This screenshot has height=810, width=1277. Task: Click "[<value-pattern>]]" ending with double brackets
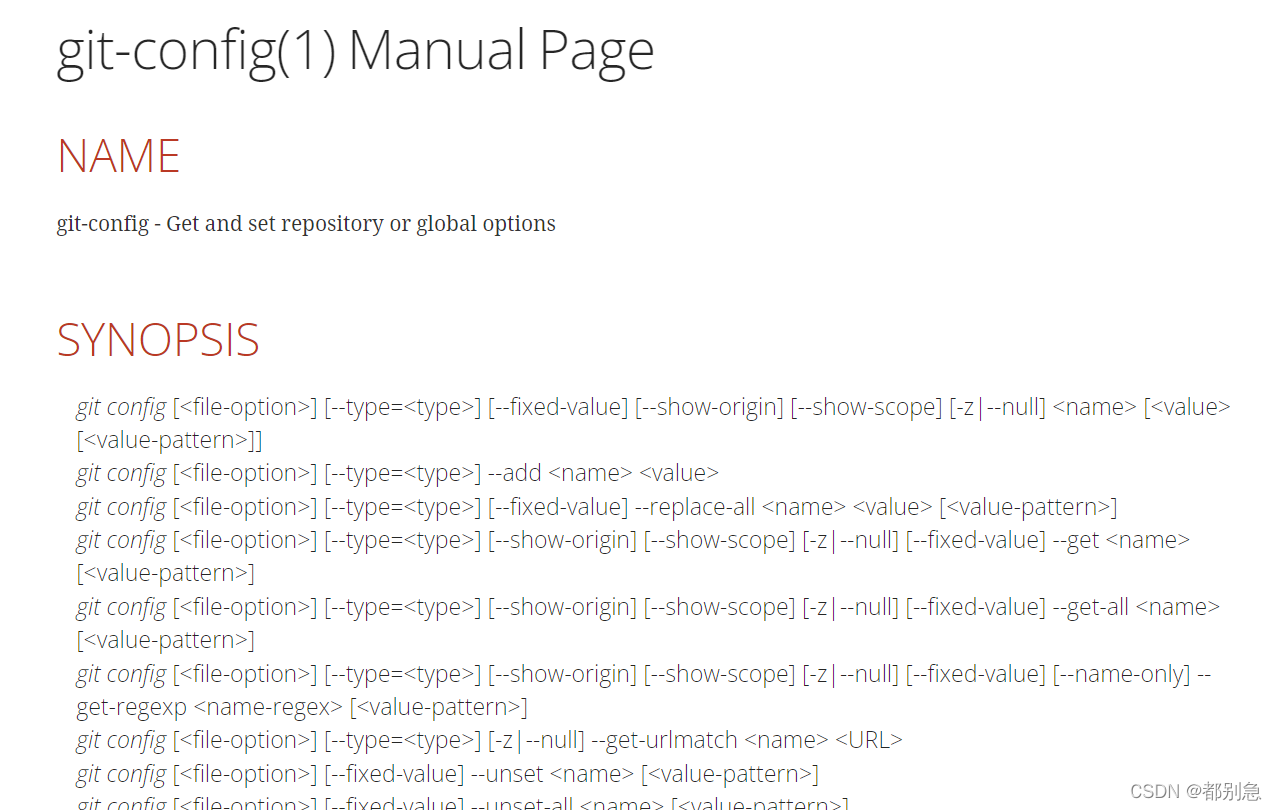[x=169, y=440]
